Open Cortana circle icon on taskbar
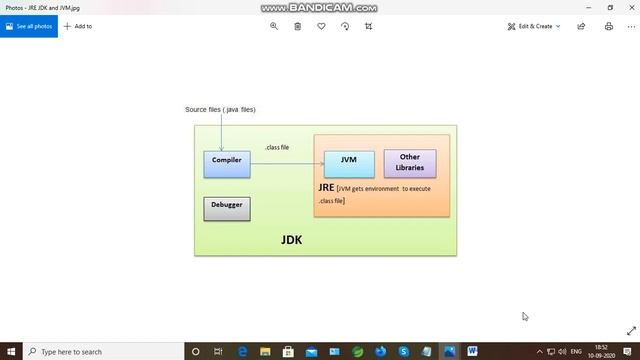The image size is (640, 360). click(x=196, y=351)
